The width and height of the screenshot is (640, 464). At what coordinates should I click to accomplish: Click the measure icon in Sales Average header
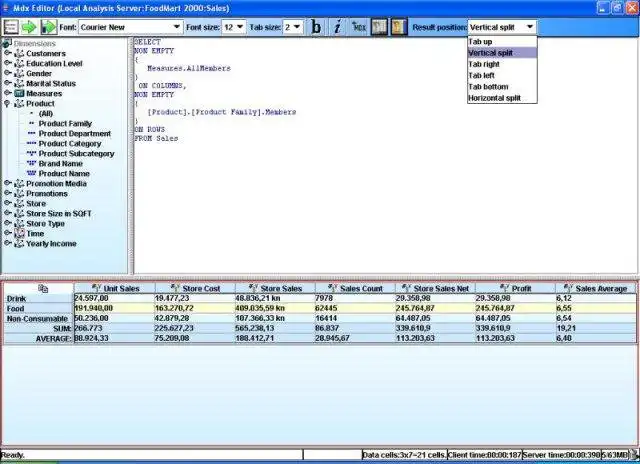pos(568,288)
